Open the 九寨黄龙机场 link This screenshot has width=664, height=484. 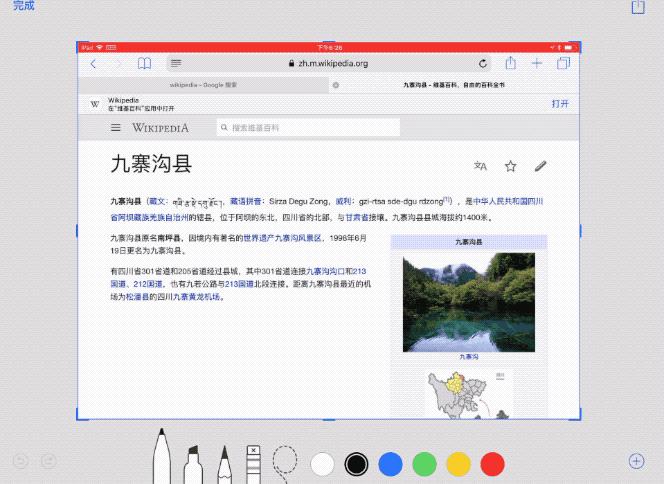point(197,296)
